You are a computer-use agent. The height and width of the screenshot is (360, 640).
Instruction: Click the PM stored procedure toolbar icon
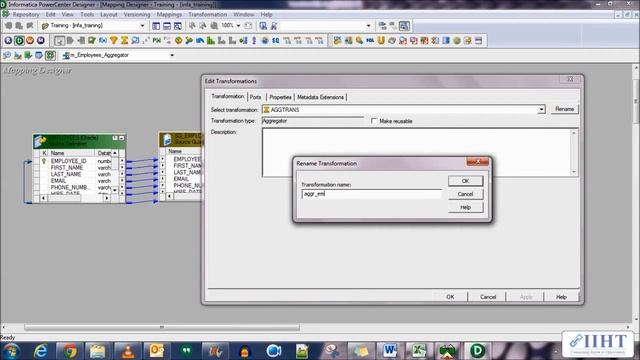click(x=157, y=40)
